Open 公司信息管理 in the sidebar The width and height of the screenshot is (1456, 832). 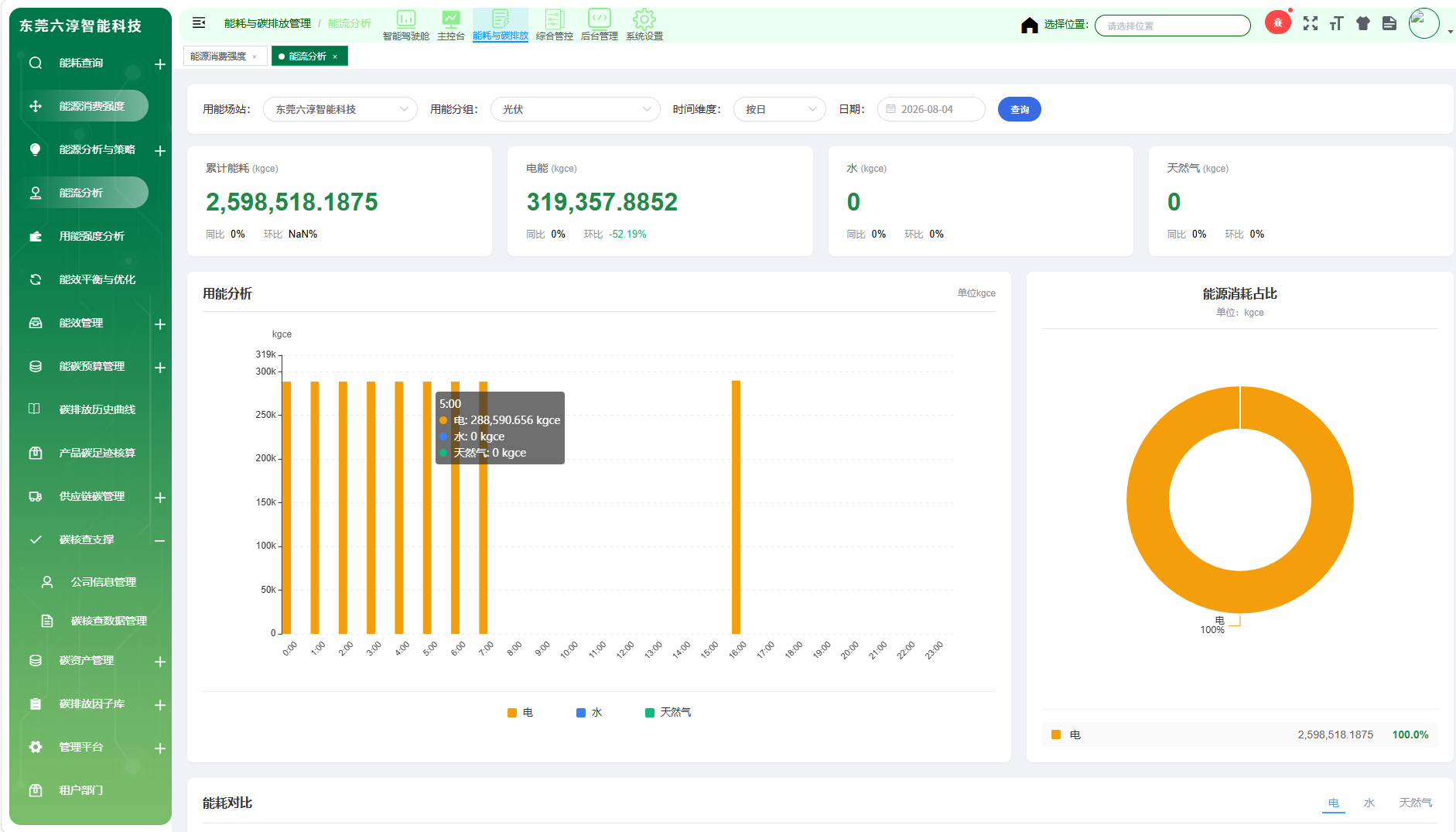(x=104, y=582)
